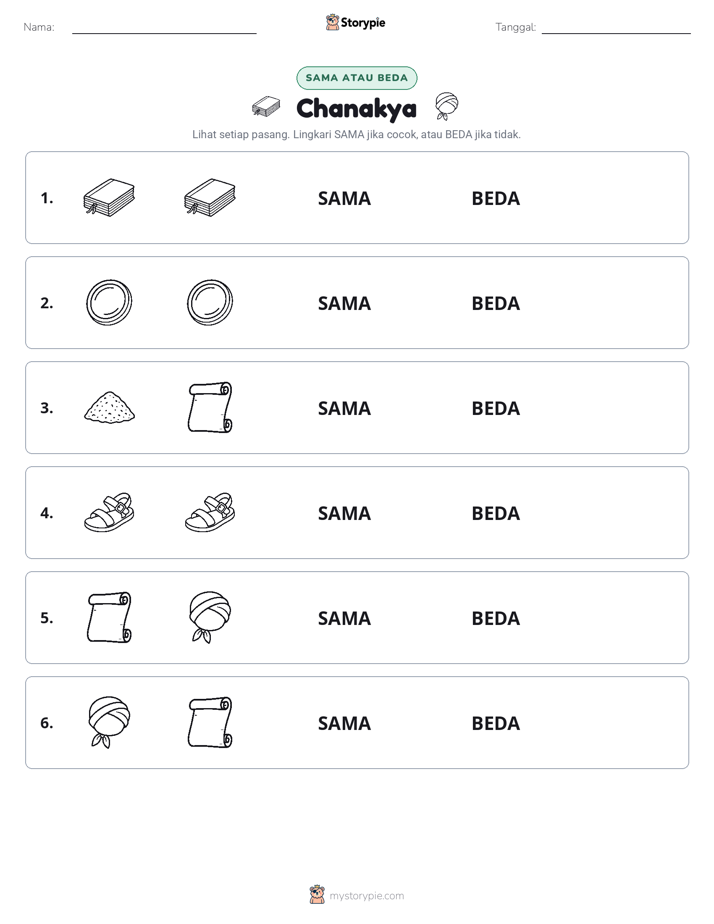The height and width of the screenshot is (924, 714).
Task: Choose BEDA for row 3 pair
Action: (x=495, y=408)
